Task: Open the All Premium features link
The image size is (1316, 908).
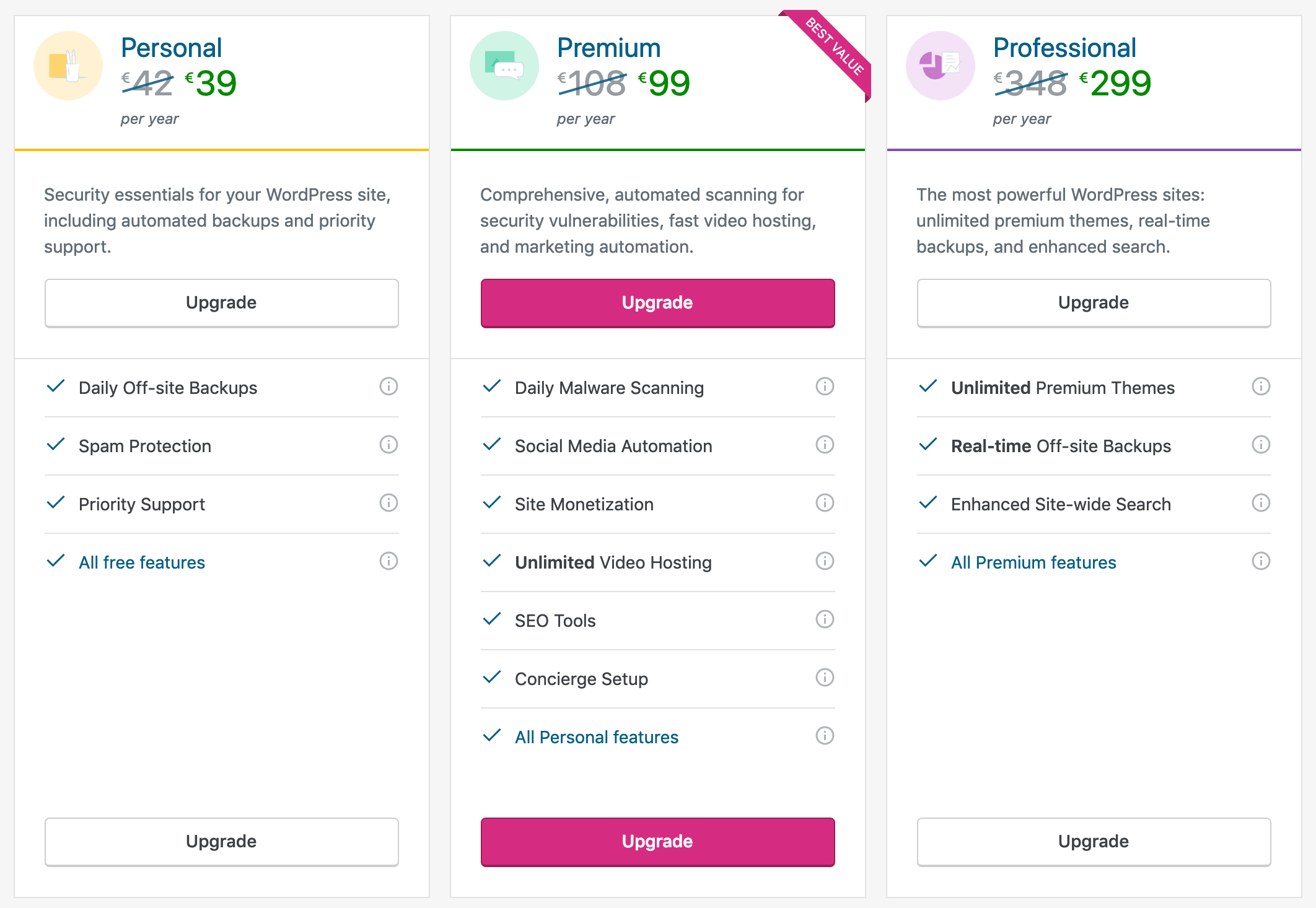Action: 1033,562
